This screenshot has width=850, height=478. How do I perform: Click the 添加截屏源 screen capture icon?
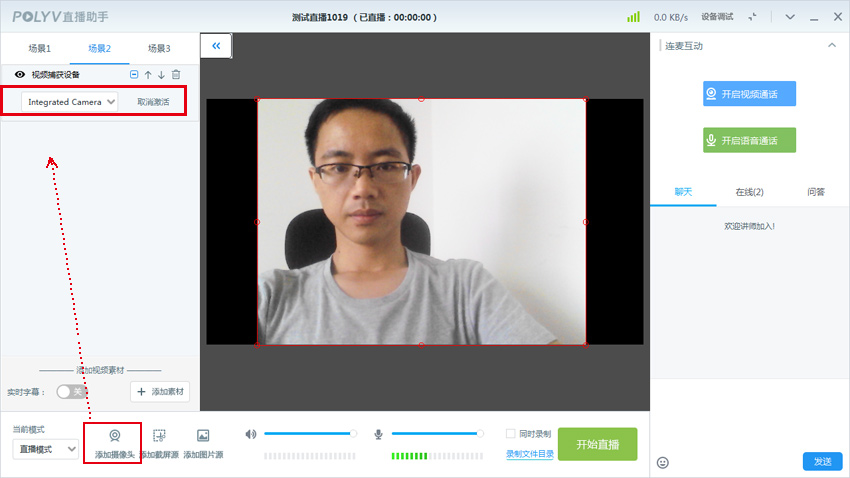point(159,437)
